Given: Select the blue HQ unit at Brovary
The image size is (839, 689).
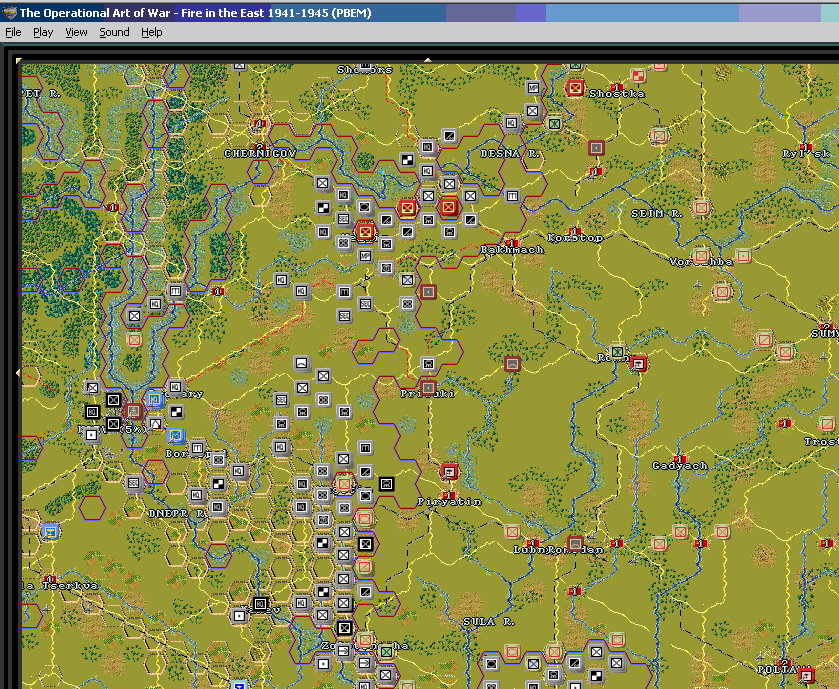Looking at the screenshot, I should tap(155, 399).
